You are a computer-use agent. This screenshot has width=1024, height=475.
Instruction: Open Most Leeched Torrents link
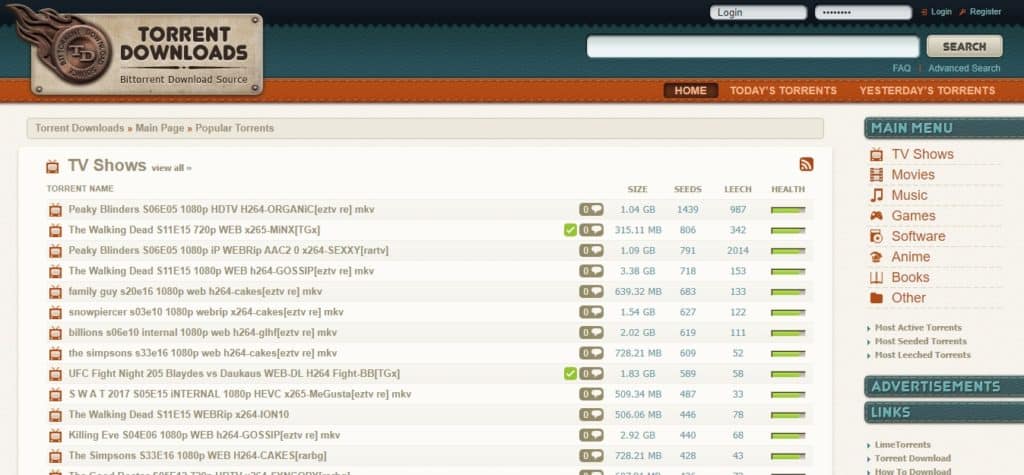[922, 355]
